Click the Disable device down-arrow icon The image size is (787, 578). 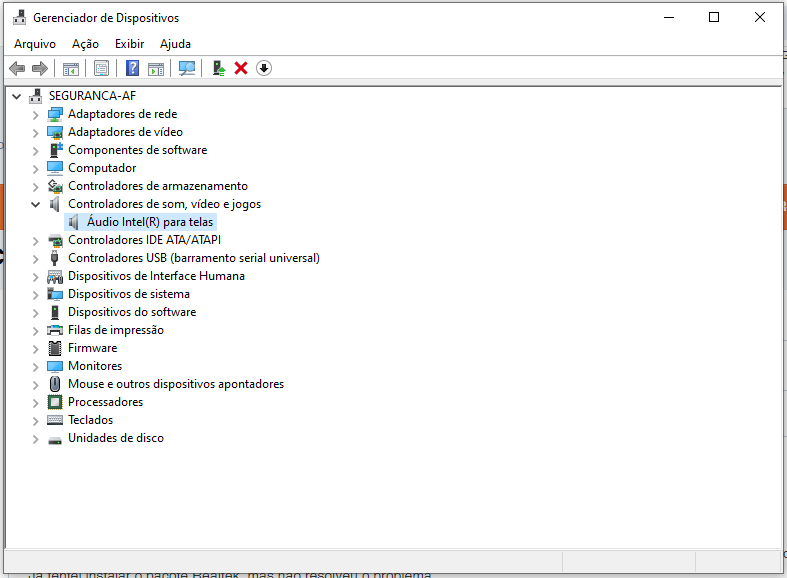coord(264,68)
